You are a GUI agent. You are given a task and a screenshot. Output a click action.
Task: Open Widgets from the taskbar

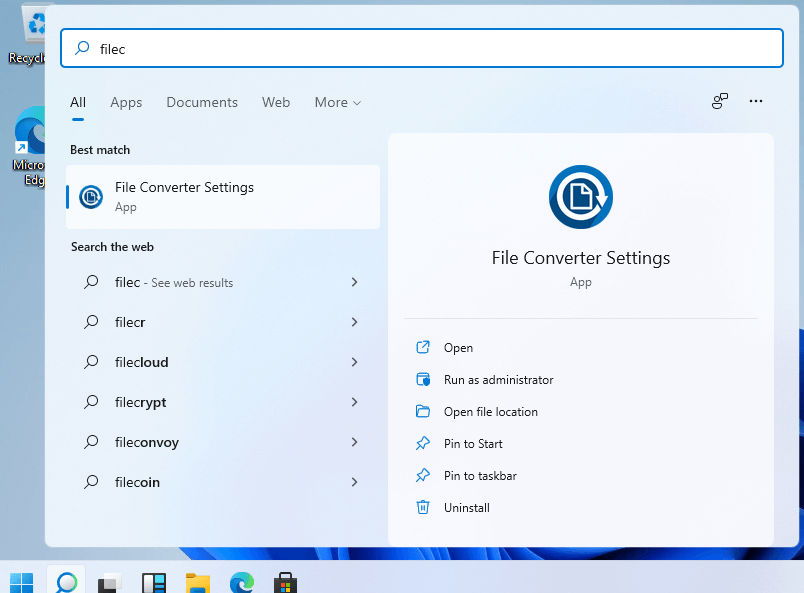coord(154,583)
